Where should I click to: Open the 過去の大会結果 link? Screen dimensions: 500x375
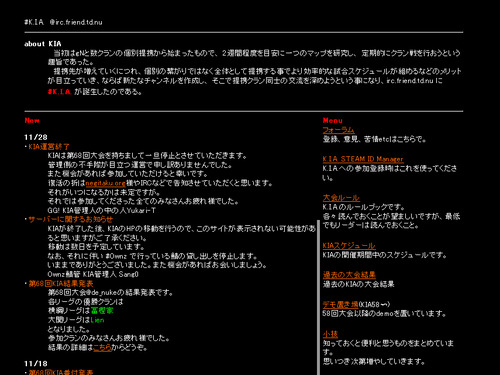[x=349, y=275]
